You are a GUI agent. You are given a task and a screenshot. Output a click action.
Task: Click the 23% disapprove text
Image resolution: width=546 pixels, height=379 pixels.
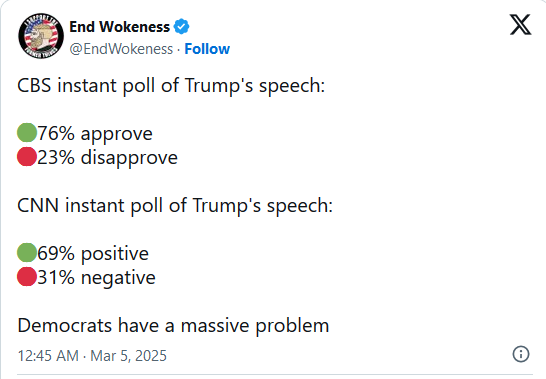(108, 158)
